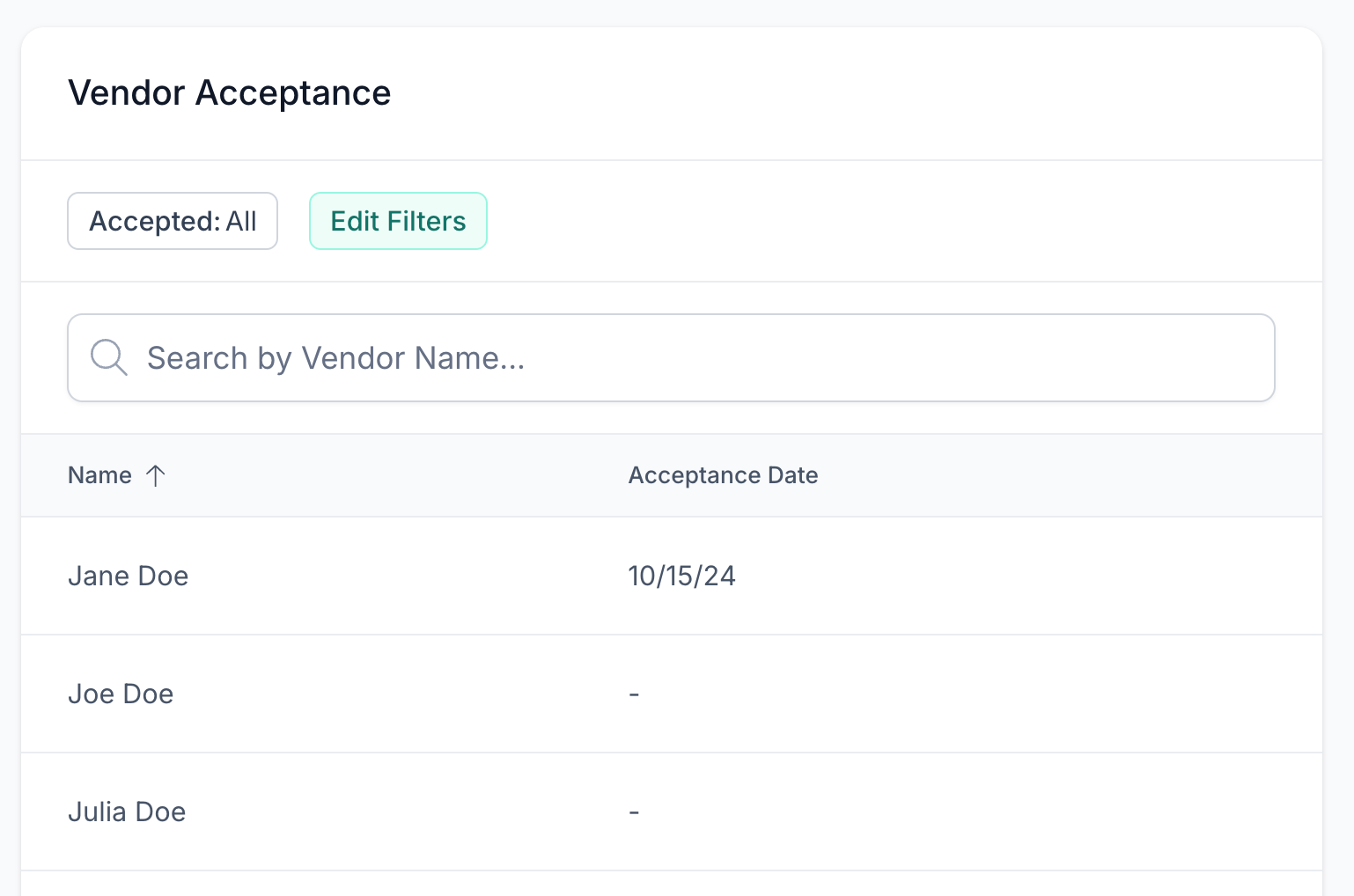Click the "Search by Vendor Name..." placeholder text

(335, 358)
